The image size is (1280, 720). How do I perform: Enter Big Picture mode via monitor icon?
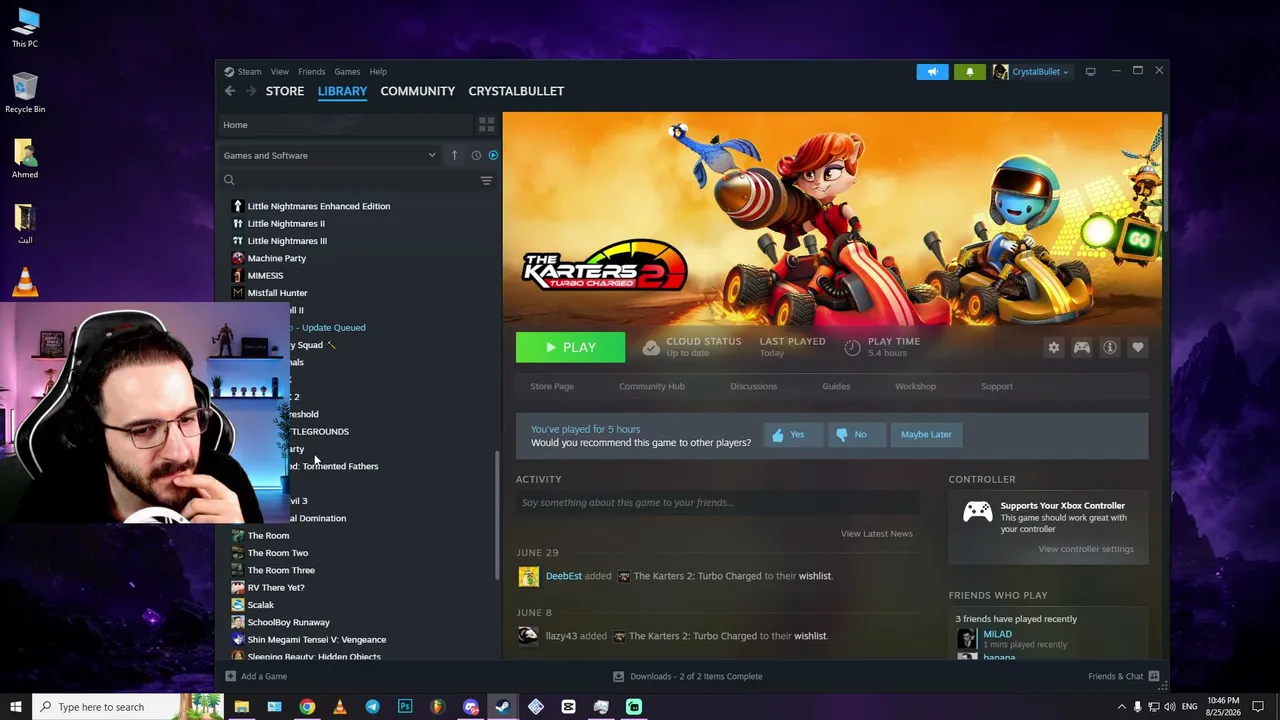[x=1091, y=72]
